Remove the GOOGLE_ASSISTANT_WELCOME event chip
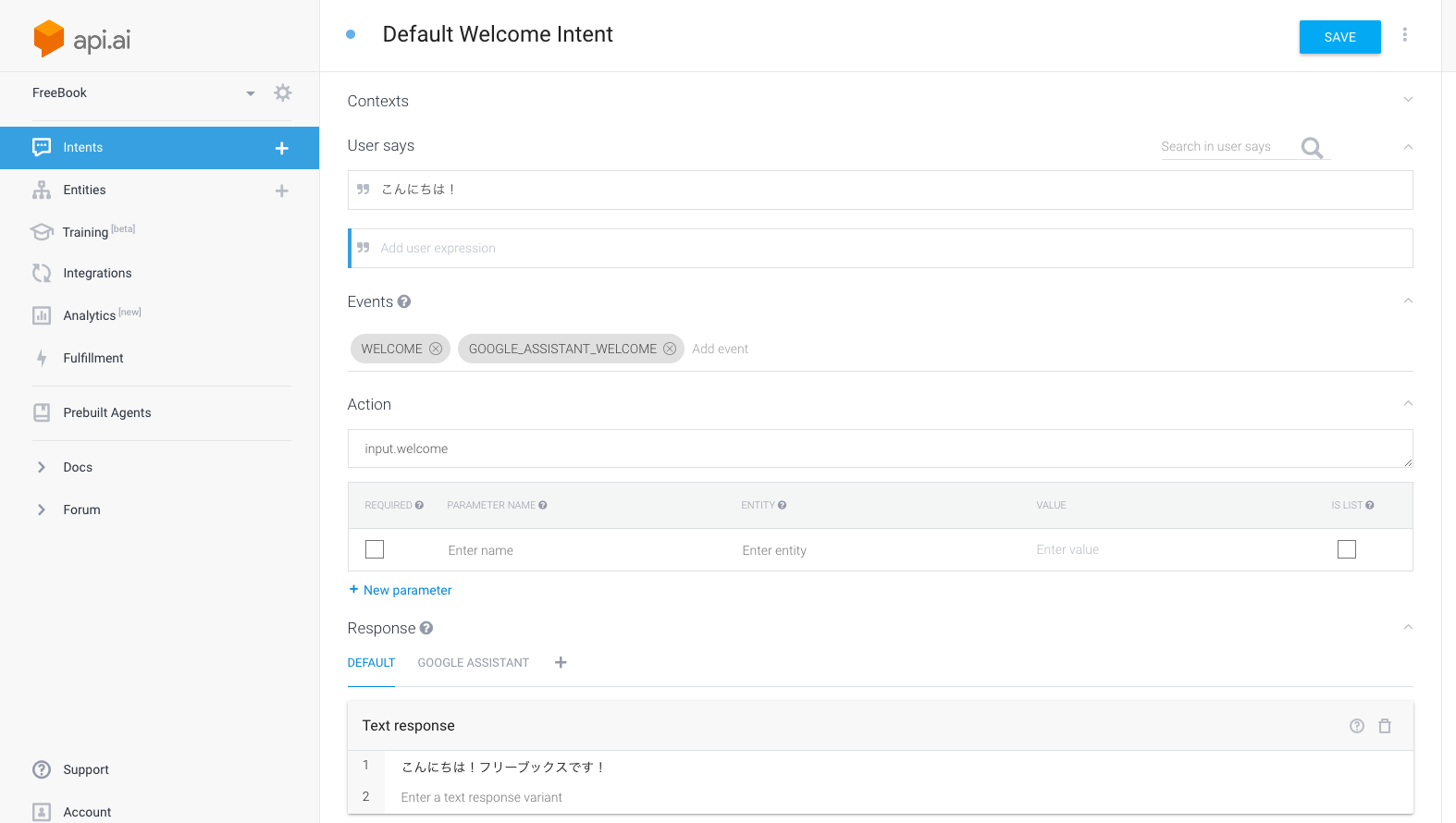1456x823 pixels. point(670,349)
